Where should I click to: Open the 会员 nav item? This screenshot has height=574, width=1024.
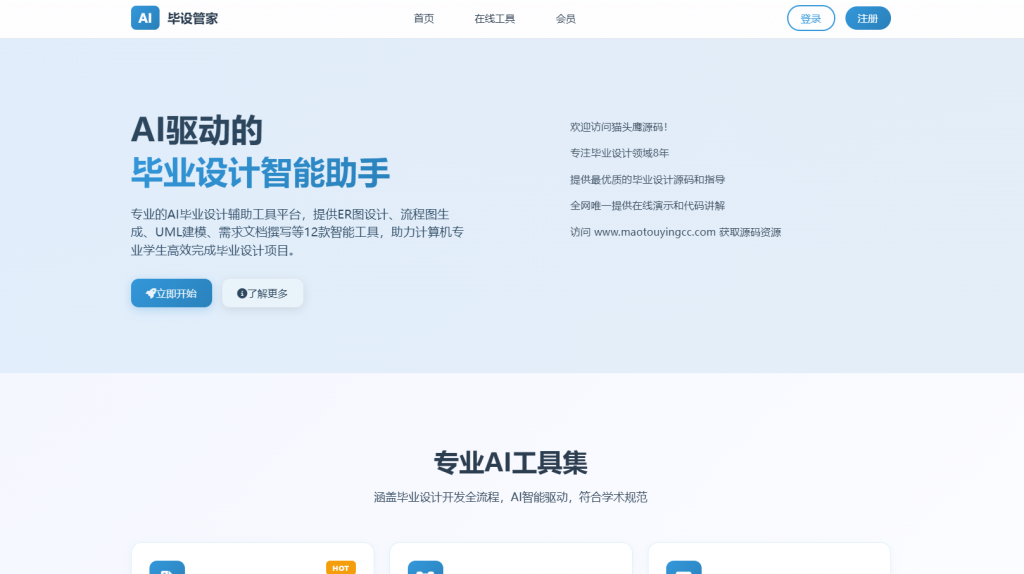[565, 19]
